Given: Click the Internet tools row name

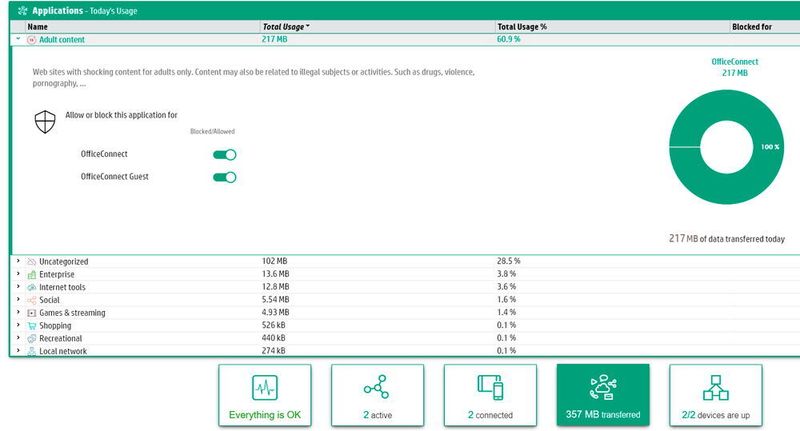Looking at the screenshot, I should [x=62, y=287].
